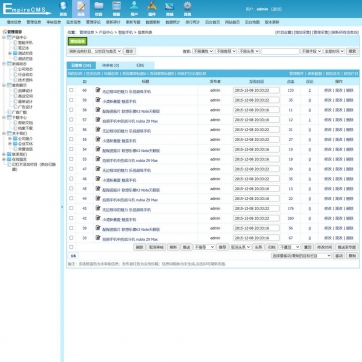Open the 不限头条 search dropdown
362x362 pixels.
pyautogui.click(x=249, y=51)
